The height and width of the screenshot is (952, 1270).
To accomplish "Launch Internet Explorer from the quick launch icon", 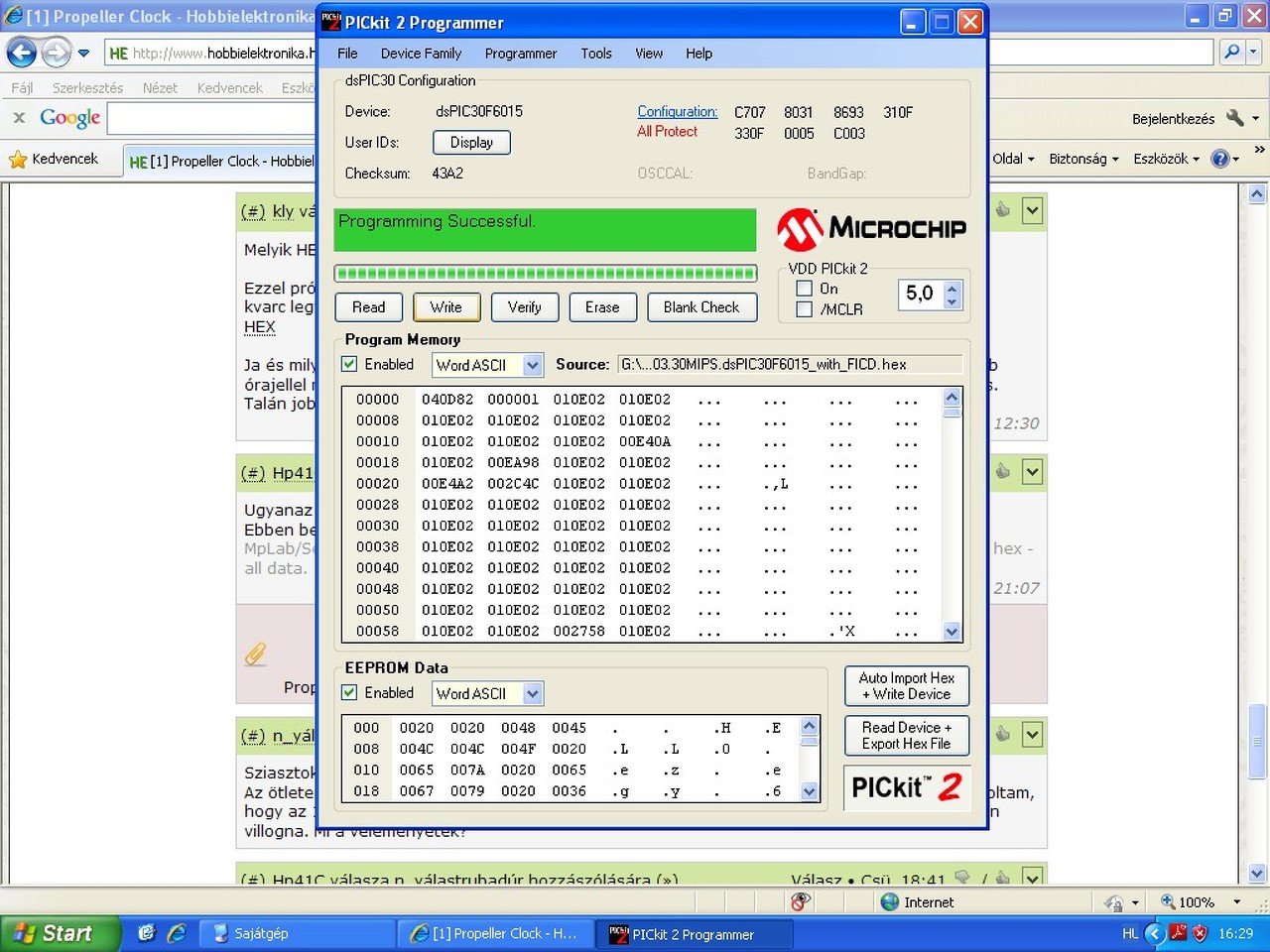I will pos(177,933).
